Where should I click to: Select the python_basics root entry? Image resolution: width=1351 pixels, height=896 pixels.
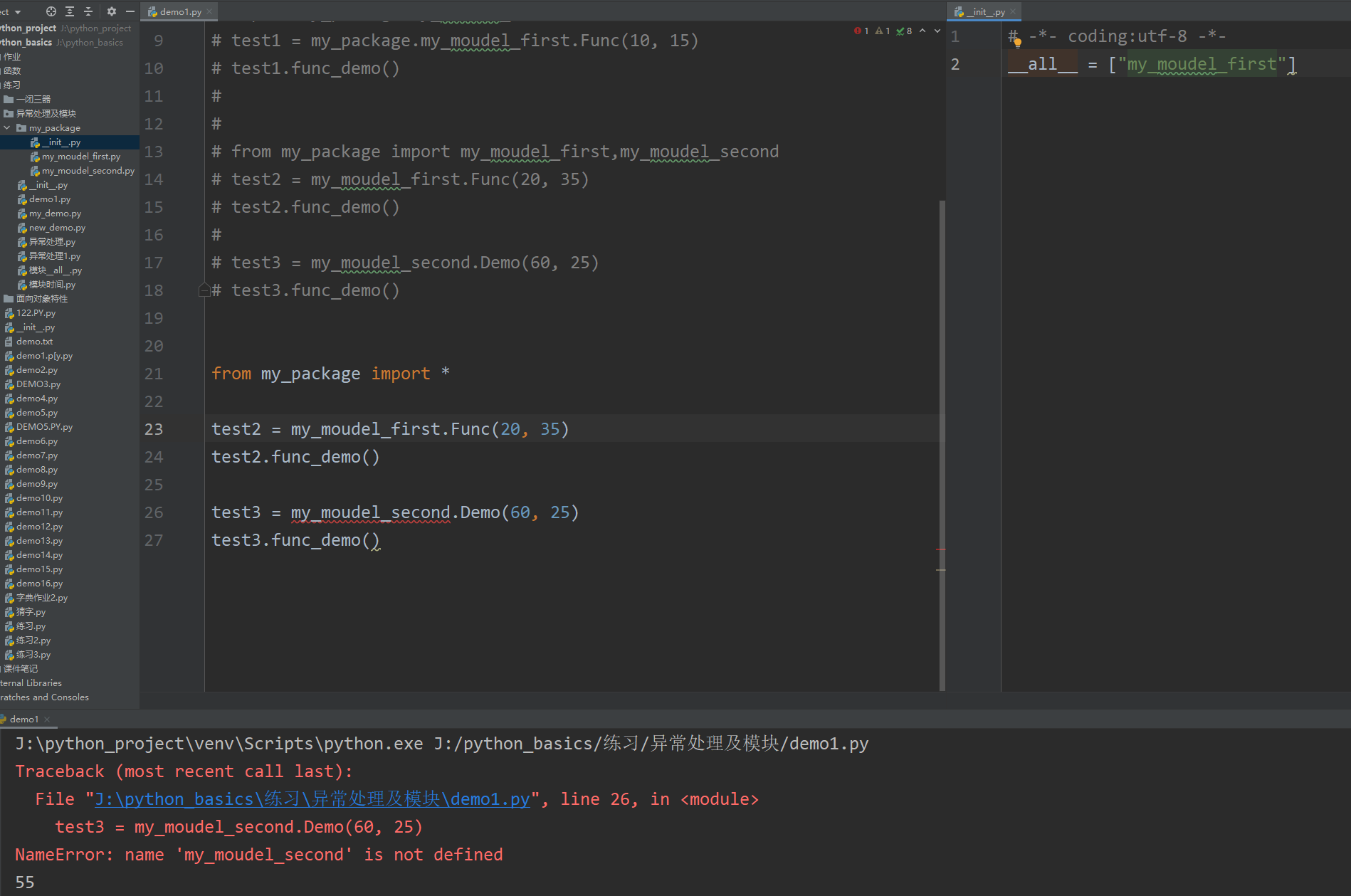[x=61, y=43]
